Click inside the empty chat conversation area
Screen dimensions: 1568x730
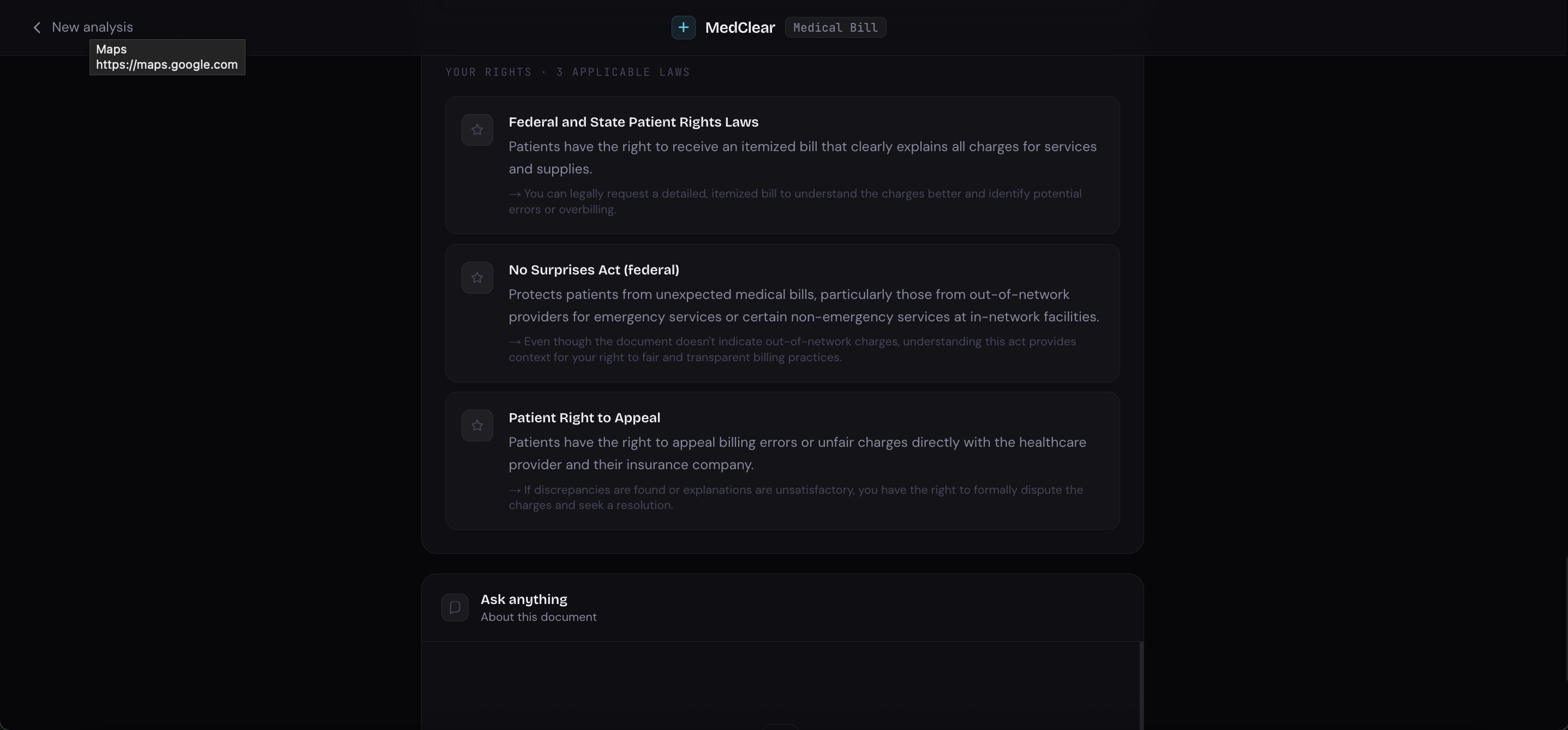(779, 682)
